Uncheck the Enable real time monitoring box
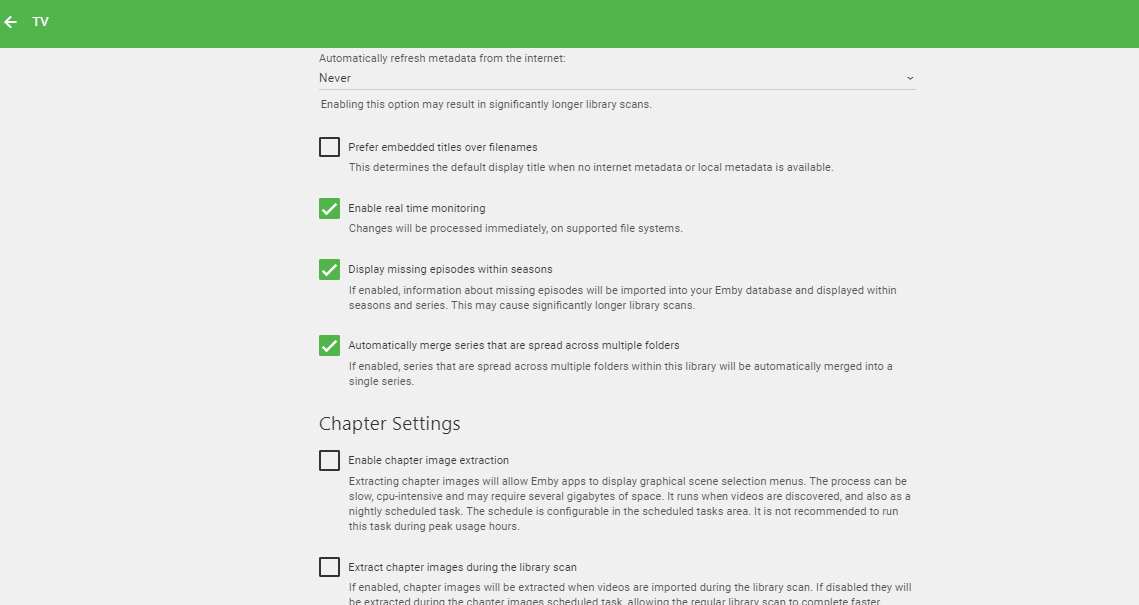Screen dimensions: 1139x605 pos(329,208)
